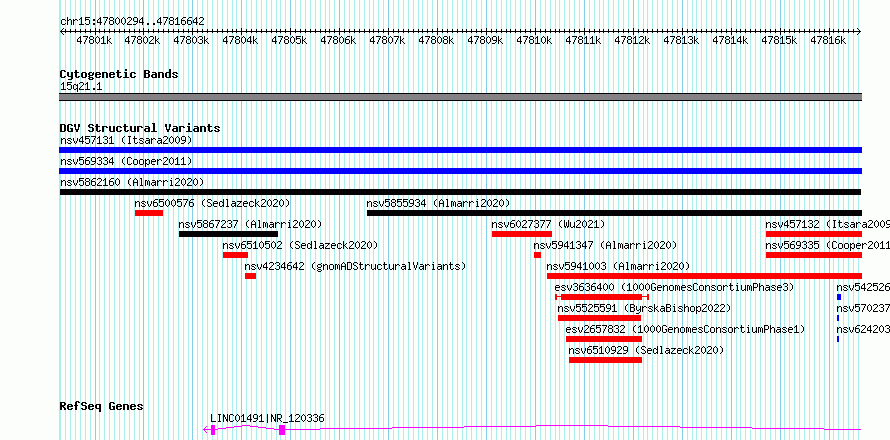Click the RefSeq Genes track title
Viewport: 890px width, 440px height.
tap(102, 407)
